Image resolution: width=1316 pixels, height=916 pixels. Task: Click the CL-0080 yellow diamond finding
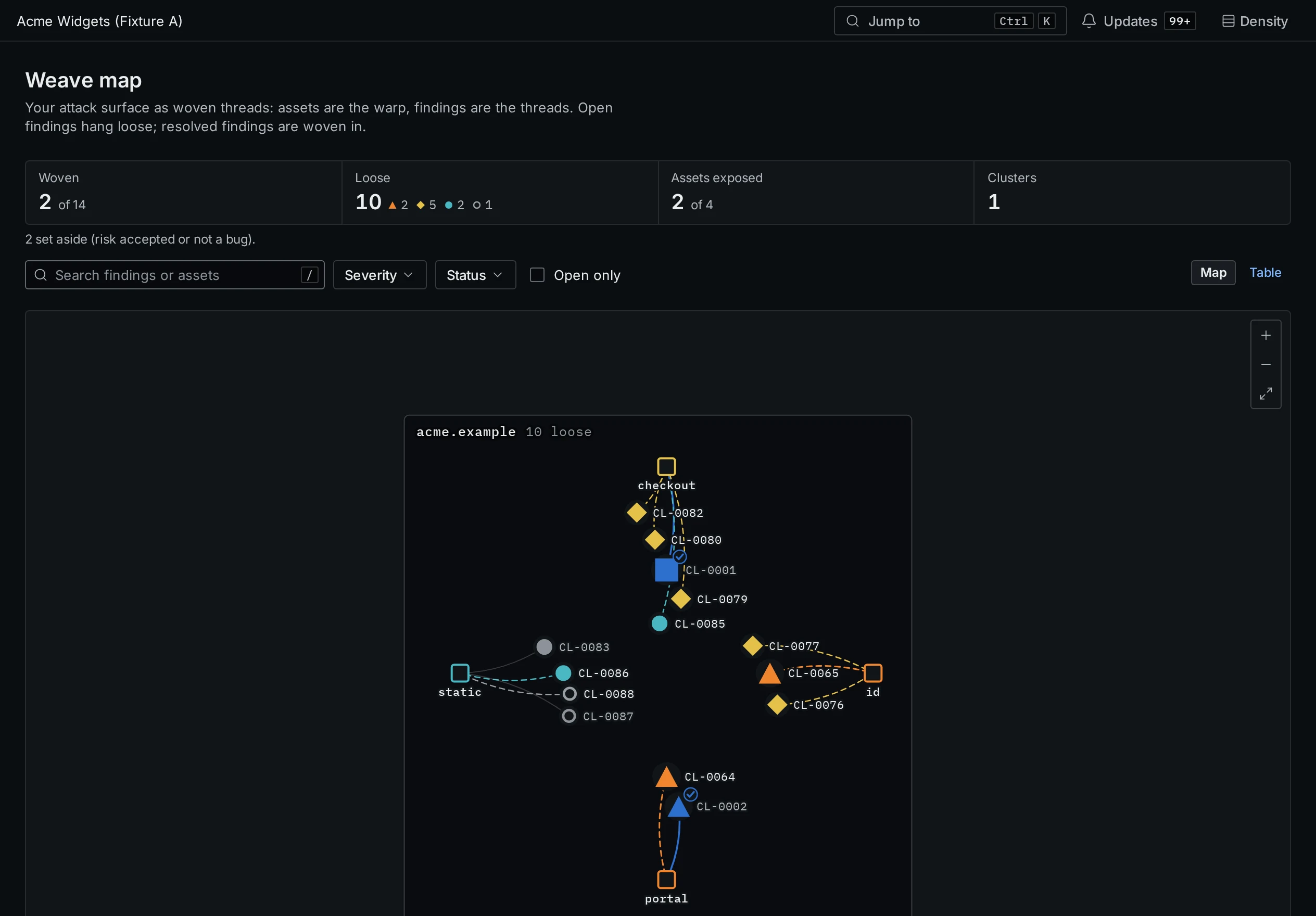coord(654,539)
